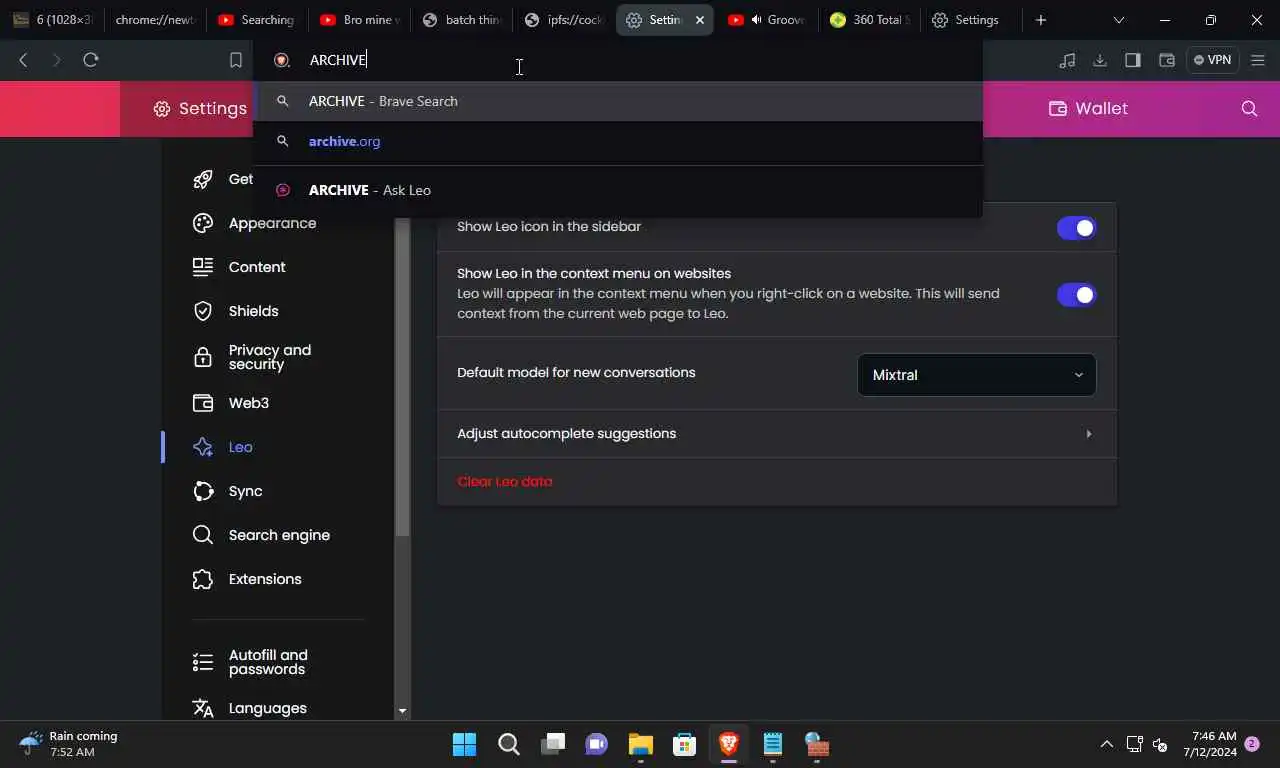Open the Leo settings section
Screen dimensions: 1280x768
click(240, 447)
